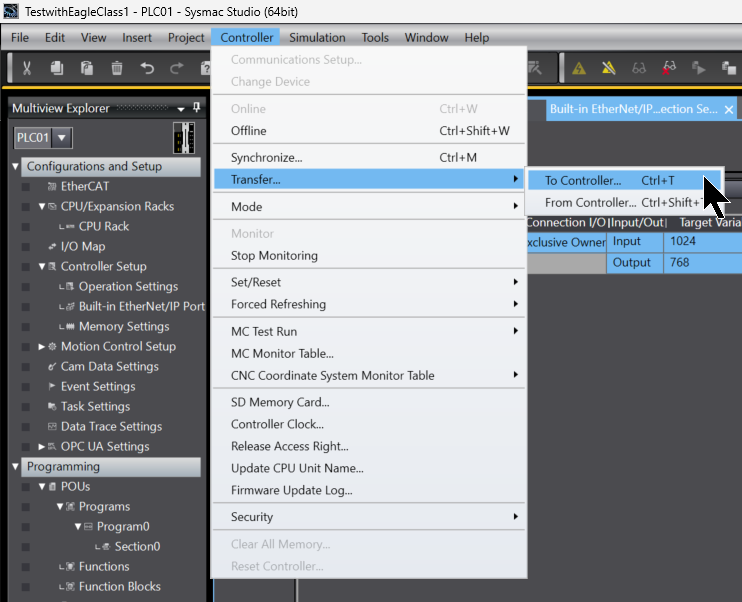Open Task Settings item

coord(95,407)
